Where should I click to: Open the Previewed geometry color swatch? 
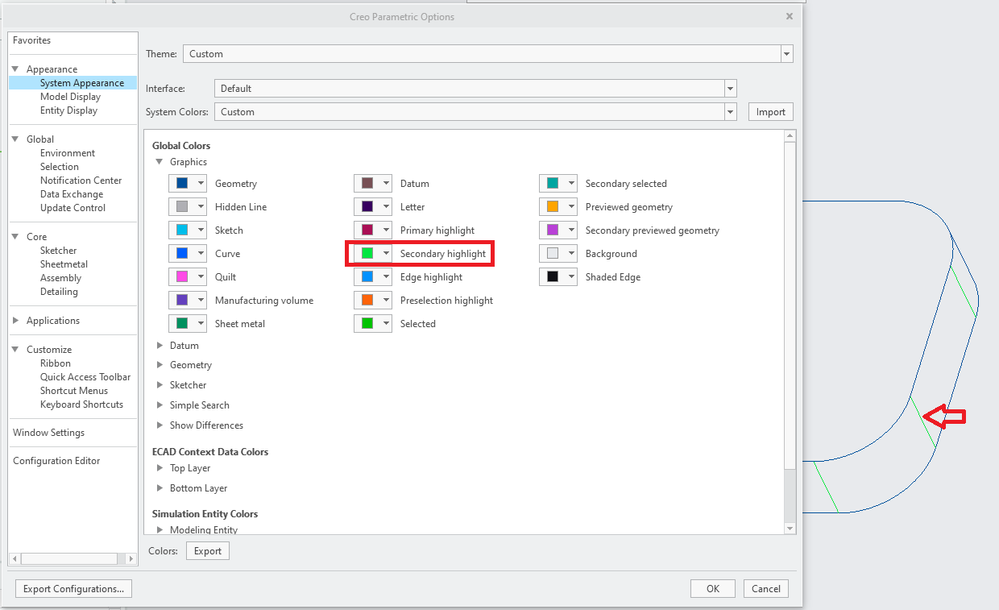coord(558,207)
